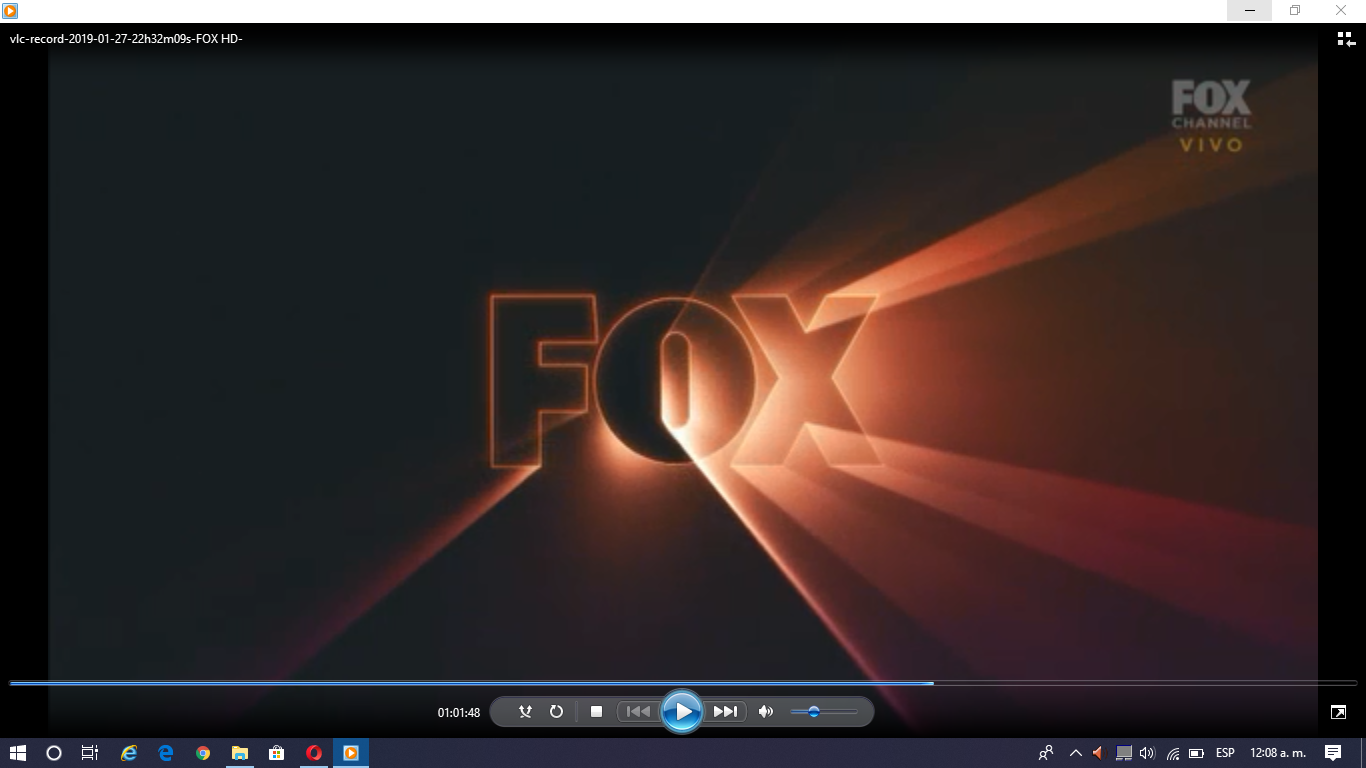Mute the player's sound
This screenshot has width=1366, height=768.
click(x=766, y=712)
